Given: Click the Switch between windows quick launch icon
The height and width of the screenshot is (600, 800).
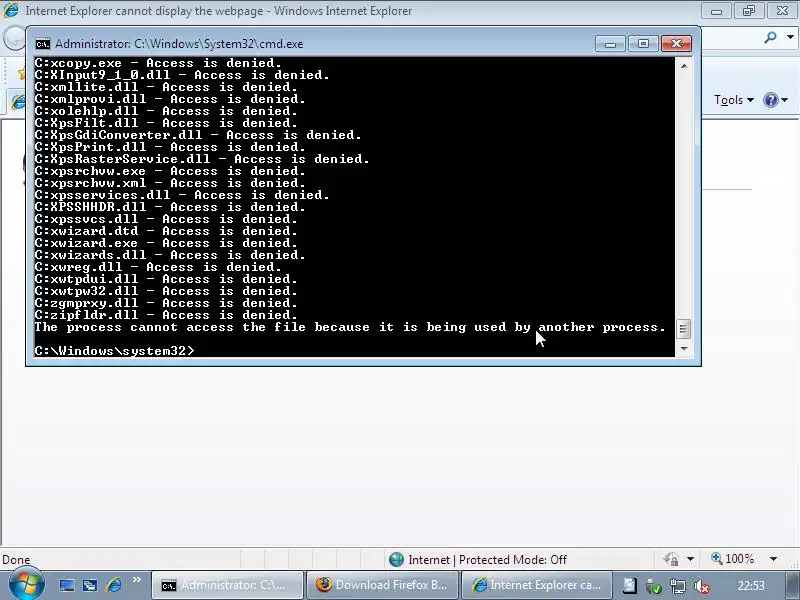Looking at the screenshot, I should click(x=90, y=585).
